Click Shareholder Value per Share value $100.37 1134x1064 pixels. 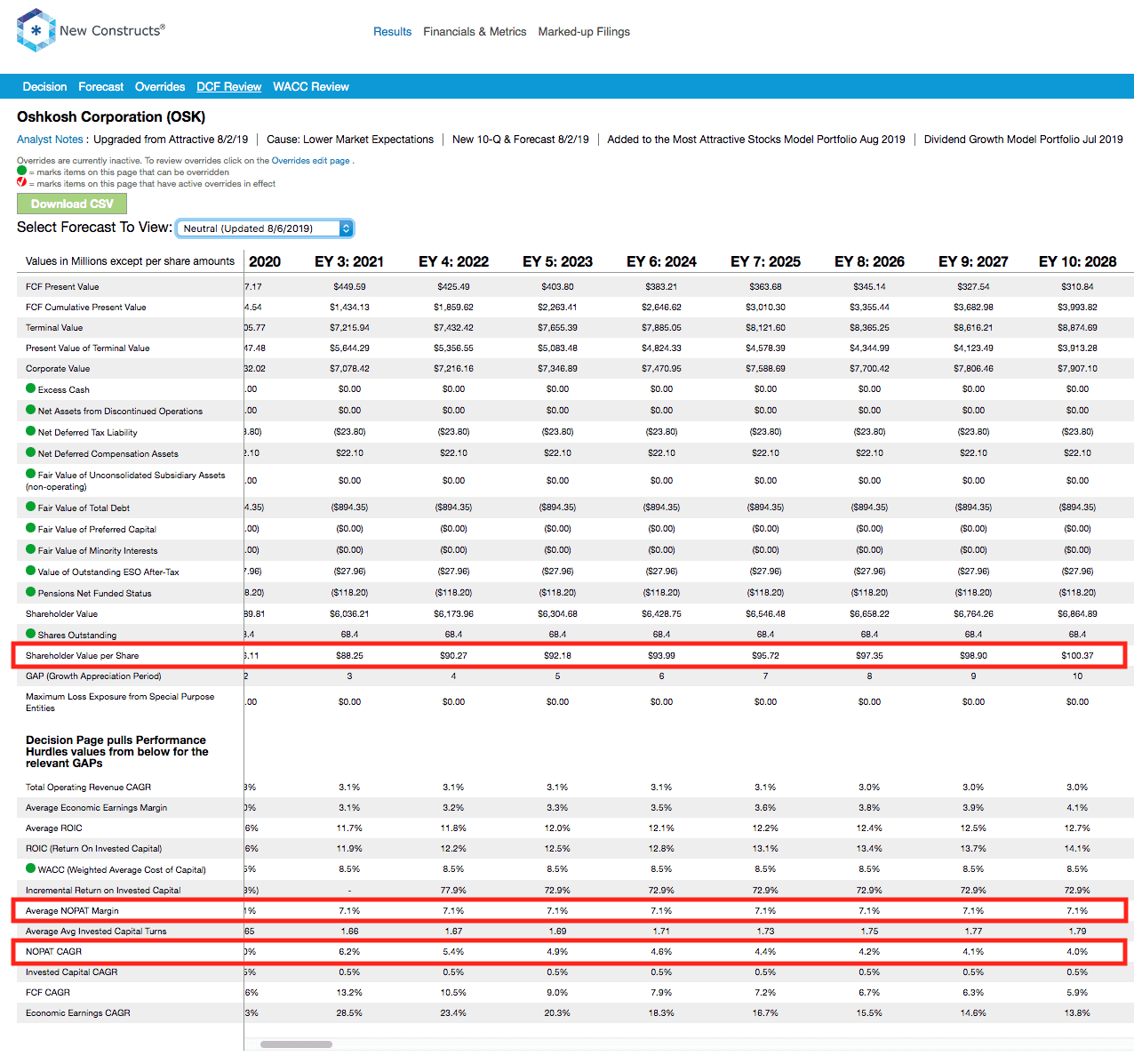pyautogui.click(x=1077, y=655)
